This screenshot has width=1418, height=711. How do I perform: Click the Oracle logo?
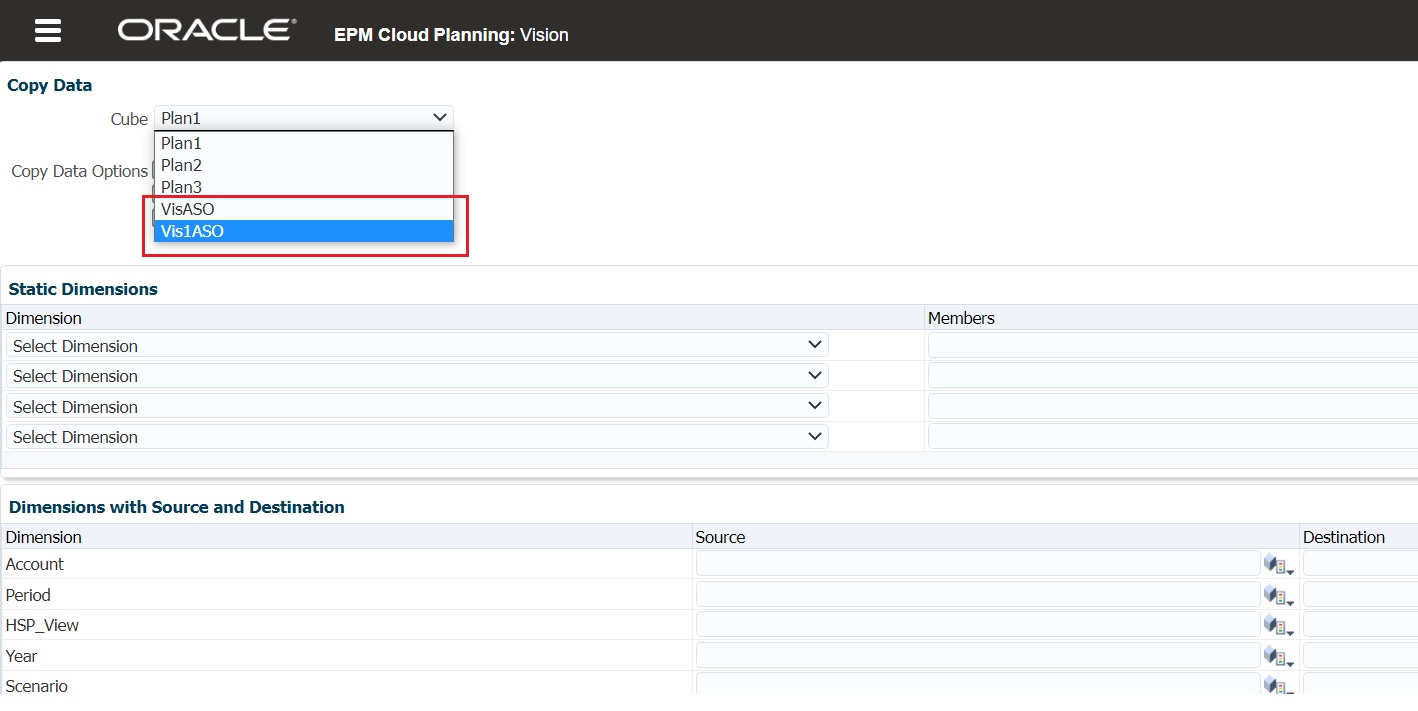[204, 29]
